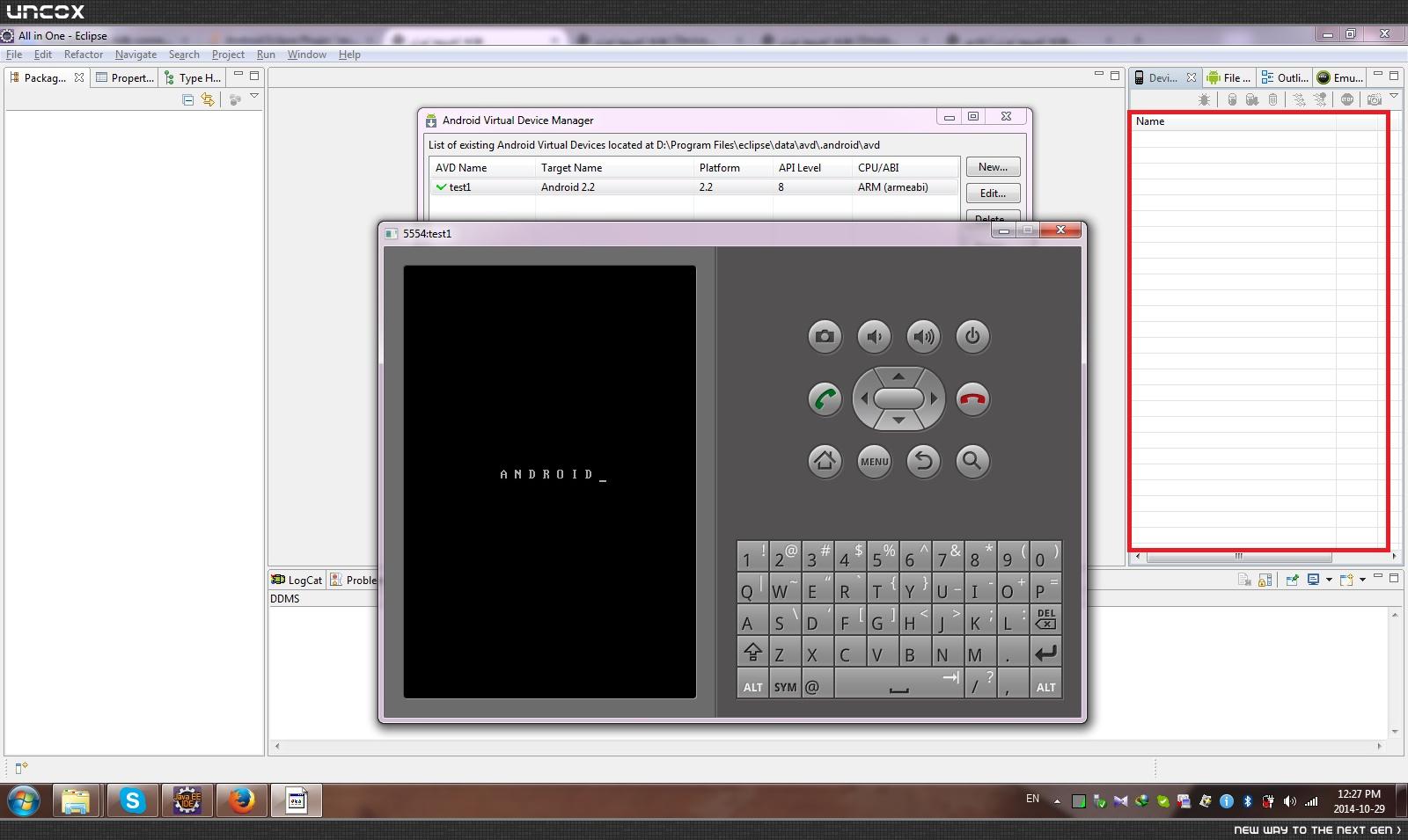This screenshot has width=1408, height=840.
Task: Switch to the Outline tab
Action: (x=1284, y=77)
